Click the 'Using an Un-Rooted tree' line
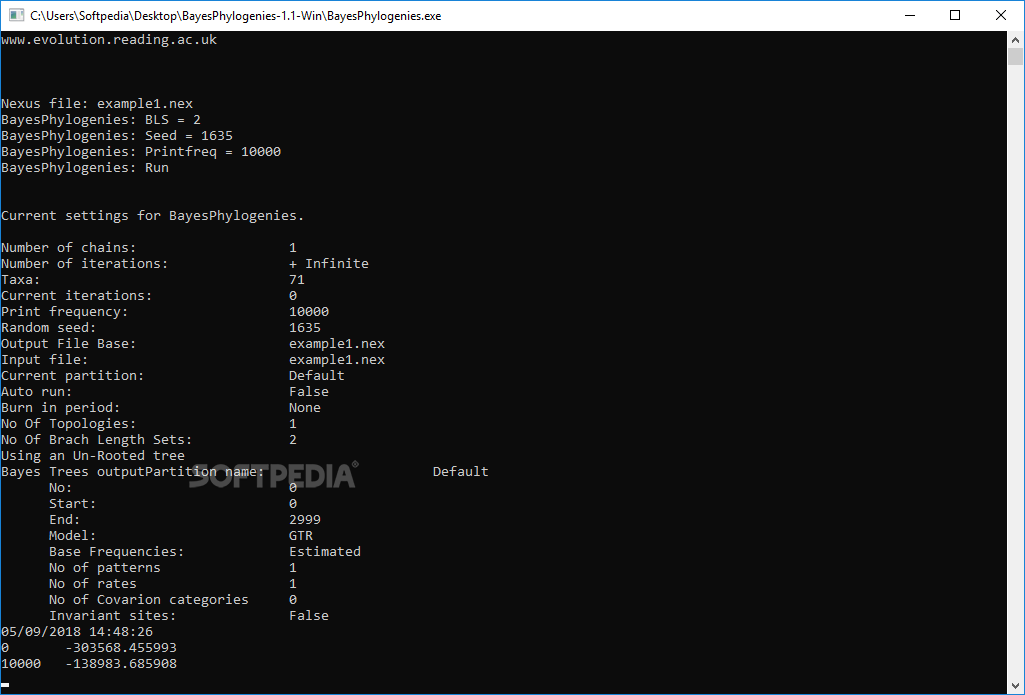The height and width of the screenshot is (695, 1025). tap(93, 456)
